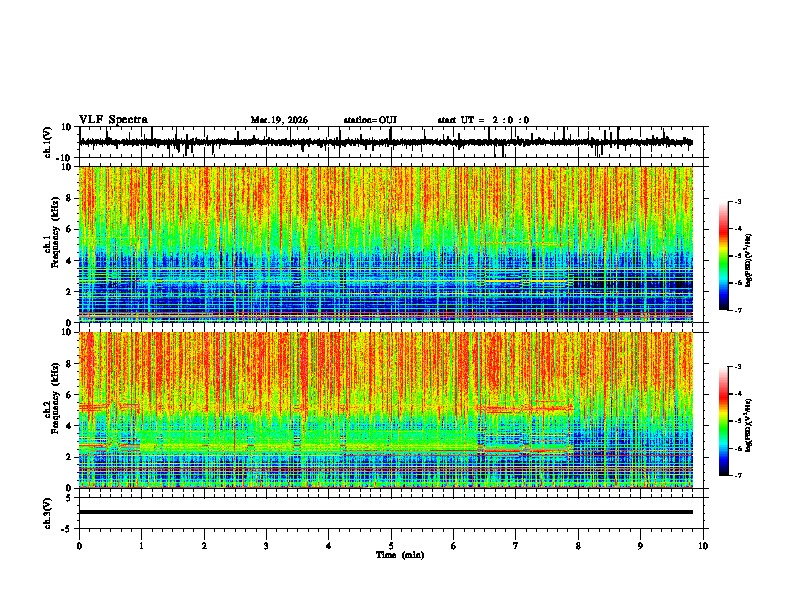Click inside the ch.2 frequency spectrogram
Screen dimensions: 792x612
coord(386,410)
